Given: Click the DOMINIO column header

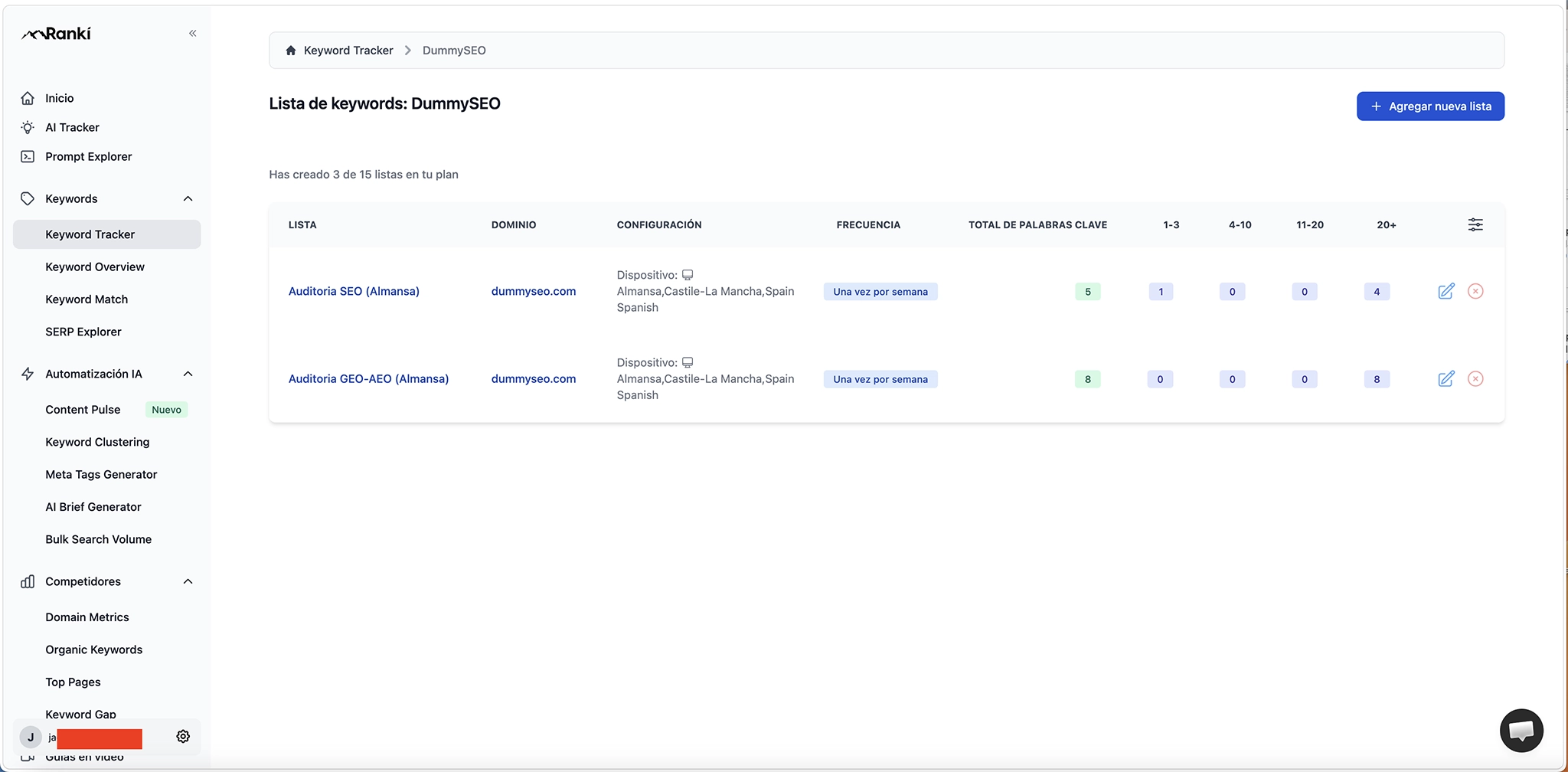Looking at the screenshot, I should click(x=514, y=224).
